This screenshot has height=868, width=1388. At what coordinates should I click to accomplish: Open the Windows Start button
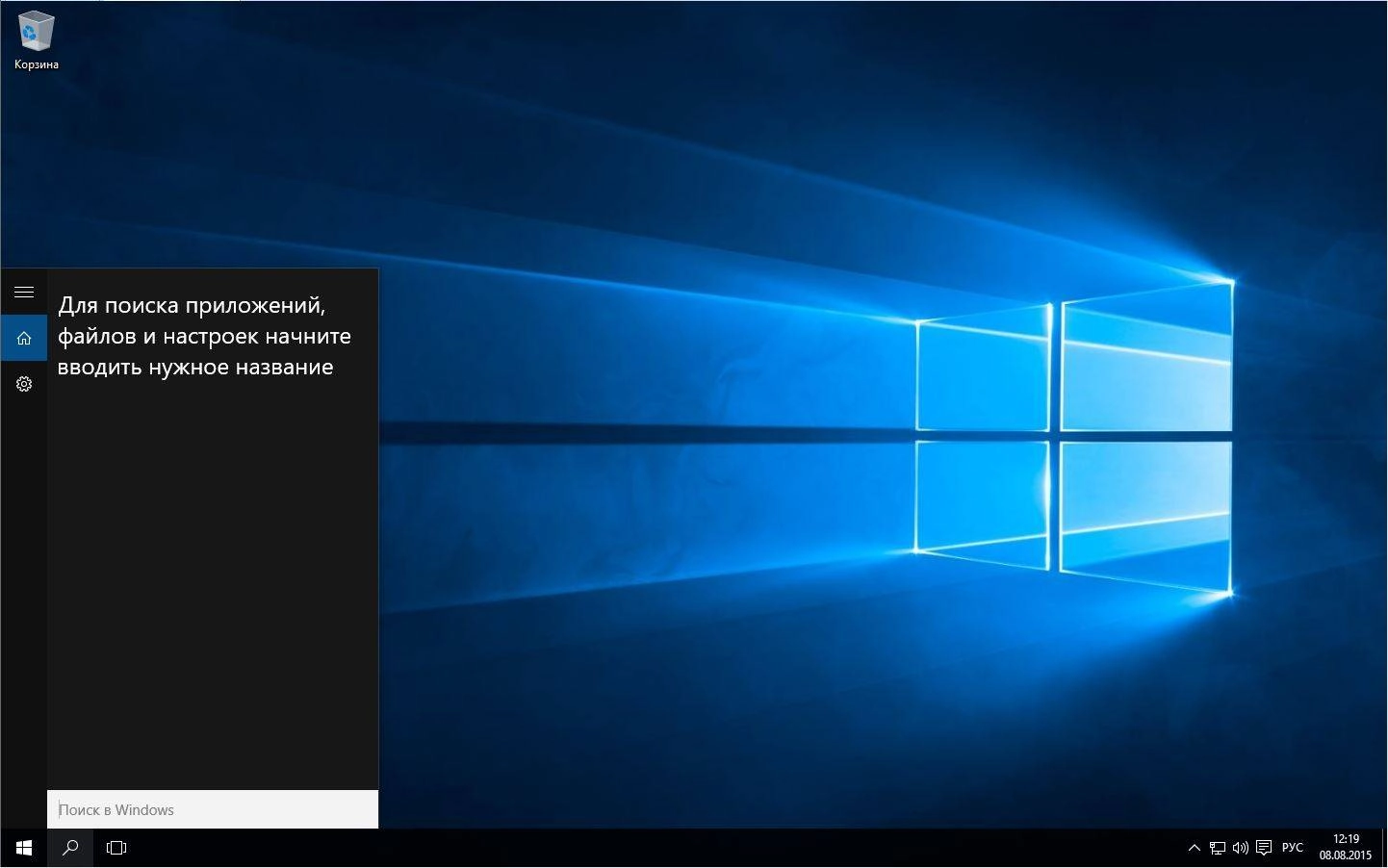coord(24,848)
